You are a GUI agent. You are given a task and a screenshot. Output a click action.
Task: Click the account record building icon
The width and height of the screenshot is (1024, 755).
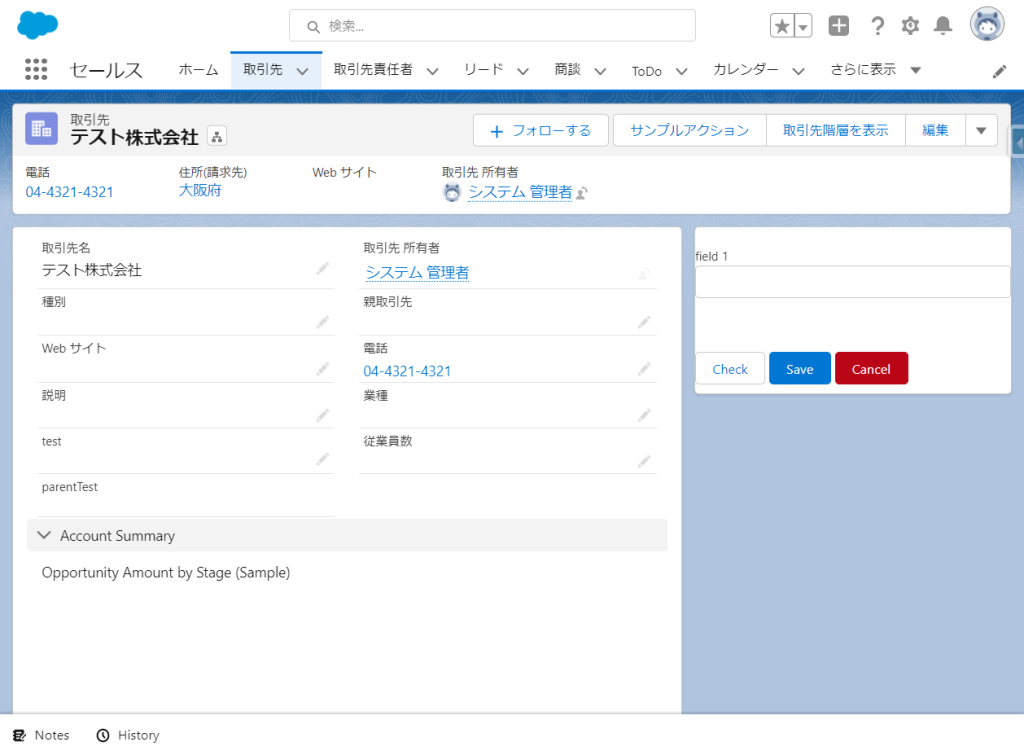41,129
